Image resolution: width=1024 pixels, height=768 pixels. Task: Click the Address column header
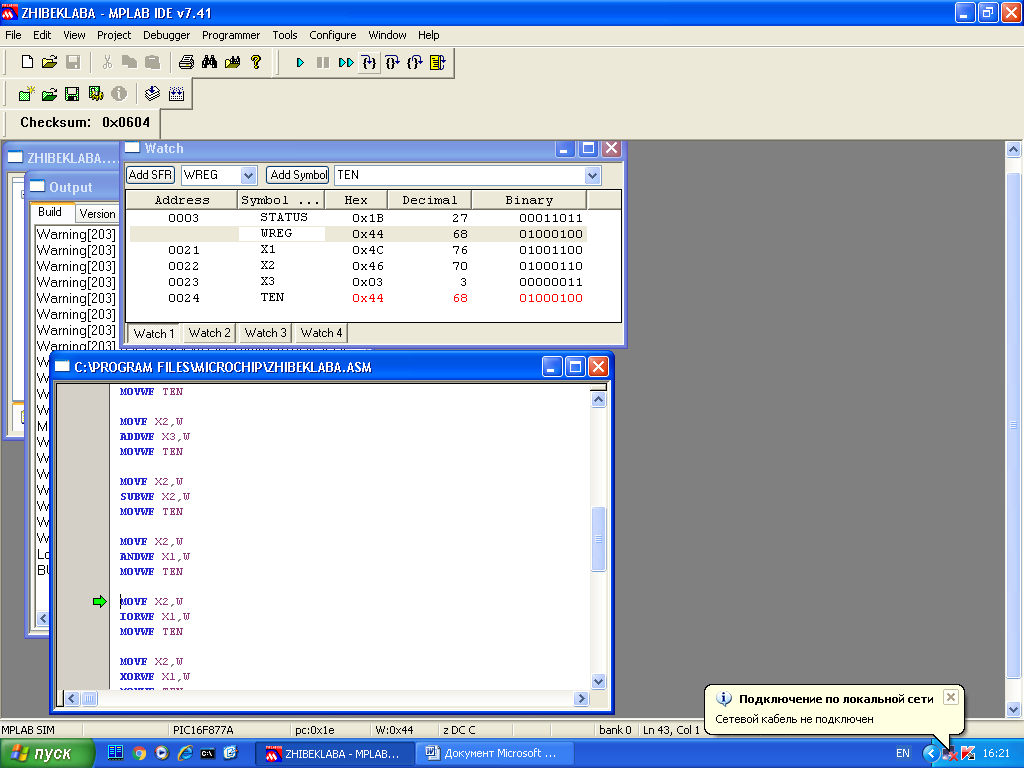(x=182, y=200)
